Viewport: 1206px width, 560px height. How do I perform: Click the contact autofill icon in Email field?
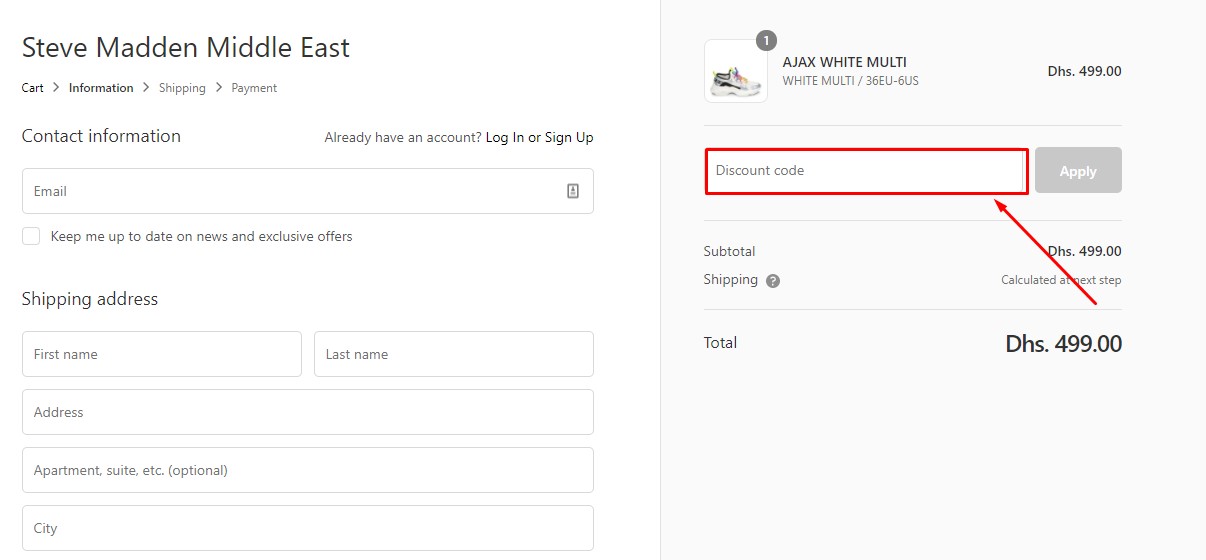click(573, 191)
